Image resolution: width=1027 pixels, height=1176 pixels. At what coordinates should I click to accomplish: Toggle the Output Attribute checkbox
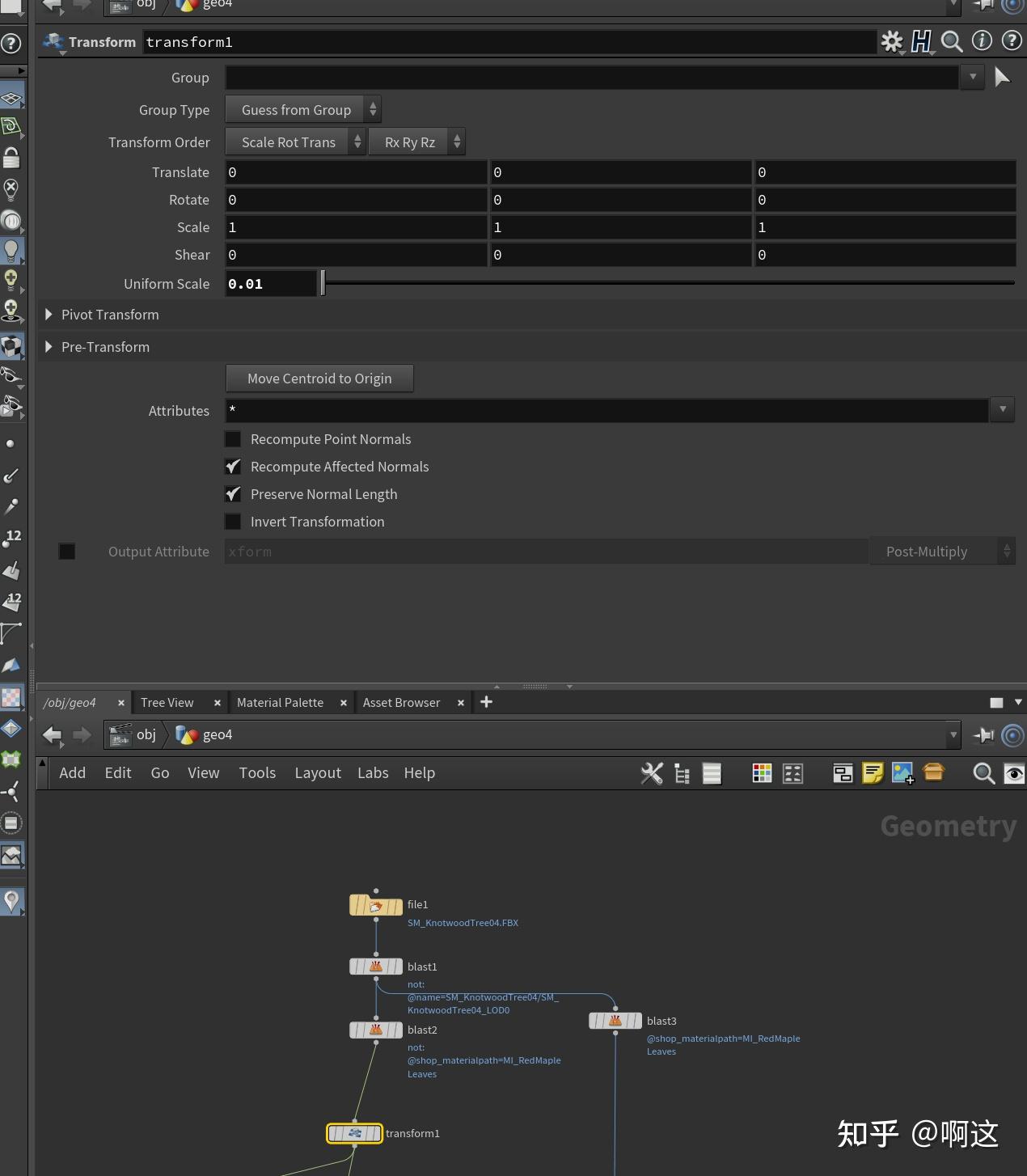[x=67, y=552]
